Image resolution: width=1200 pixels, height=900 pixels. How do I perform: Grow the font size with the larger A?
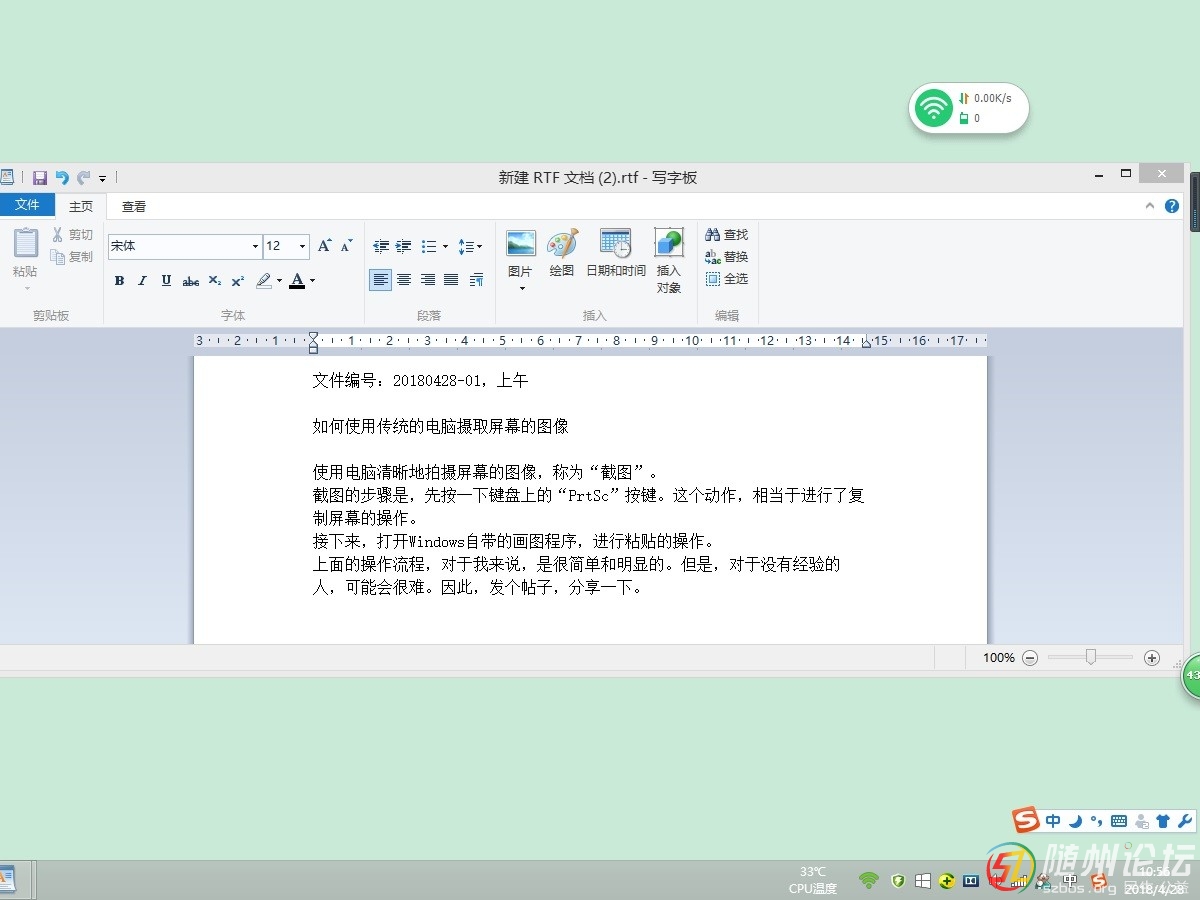(x=324, y=246)
